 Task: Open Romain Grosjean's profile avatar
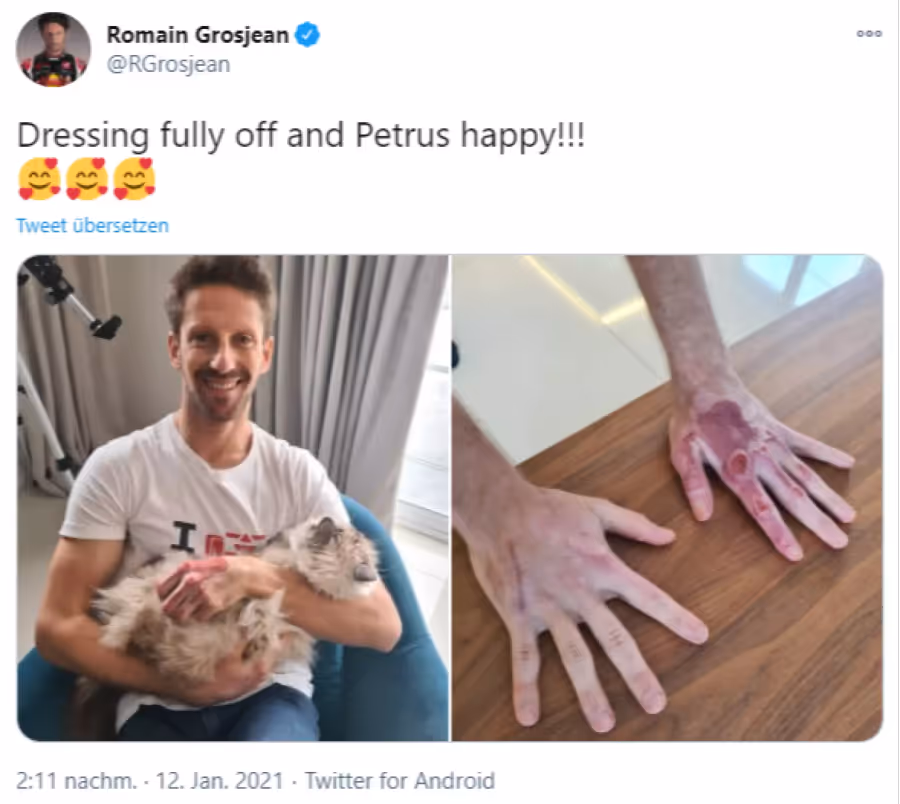[53, 49]
